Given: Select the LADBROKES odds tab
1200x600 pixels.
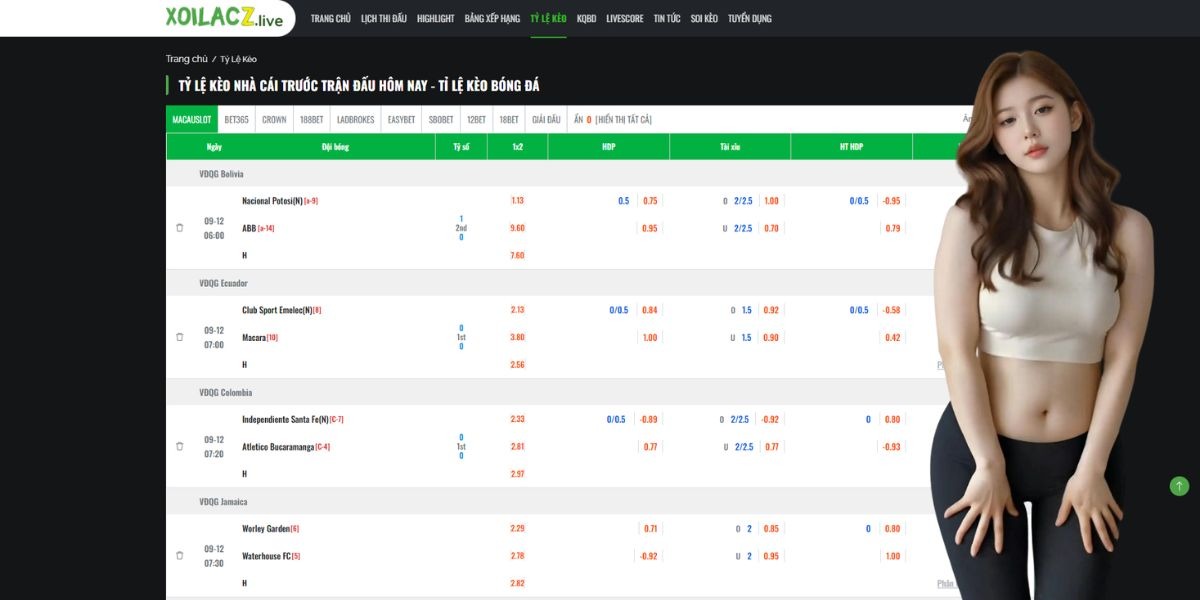Looking at the screenshot, I should [x=355, y=119].
